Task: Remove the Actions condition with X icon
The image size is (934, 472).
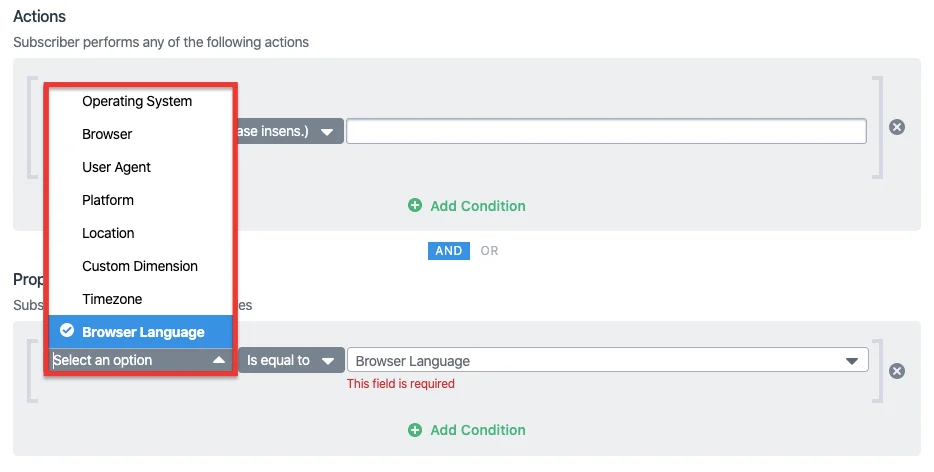Action: (897, 127)
